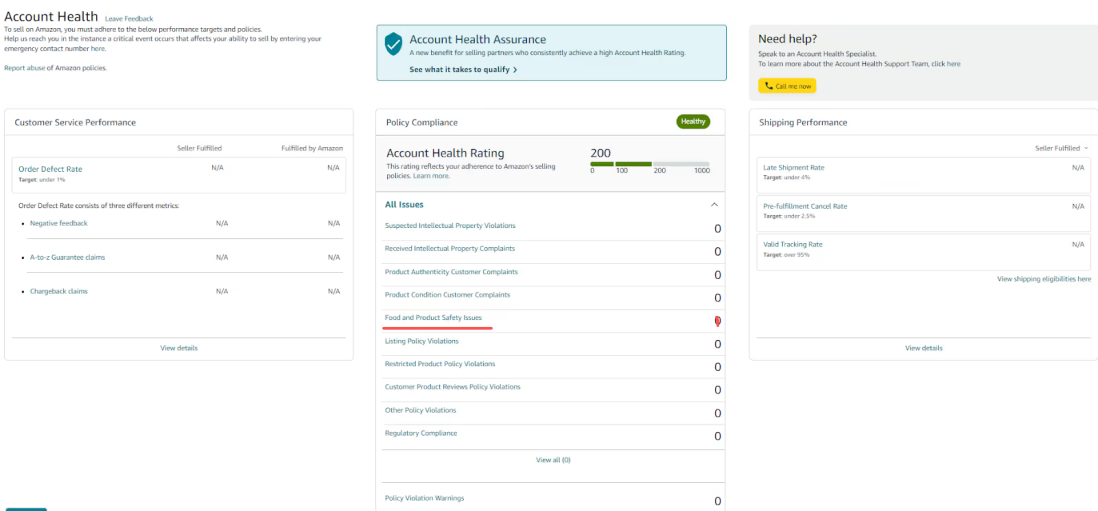Click the Account Health Assurance shield icon
Viewport: 1098px width, 511px height.
[393, 44]
